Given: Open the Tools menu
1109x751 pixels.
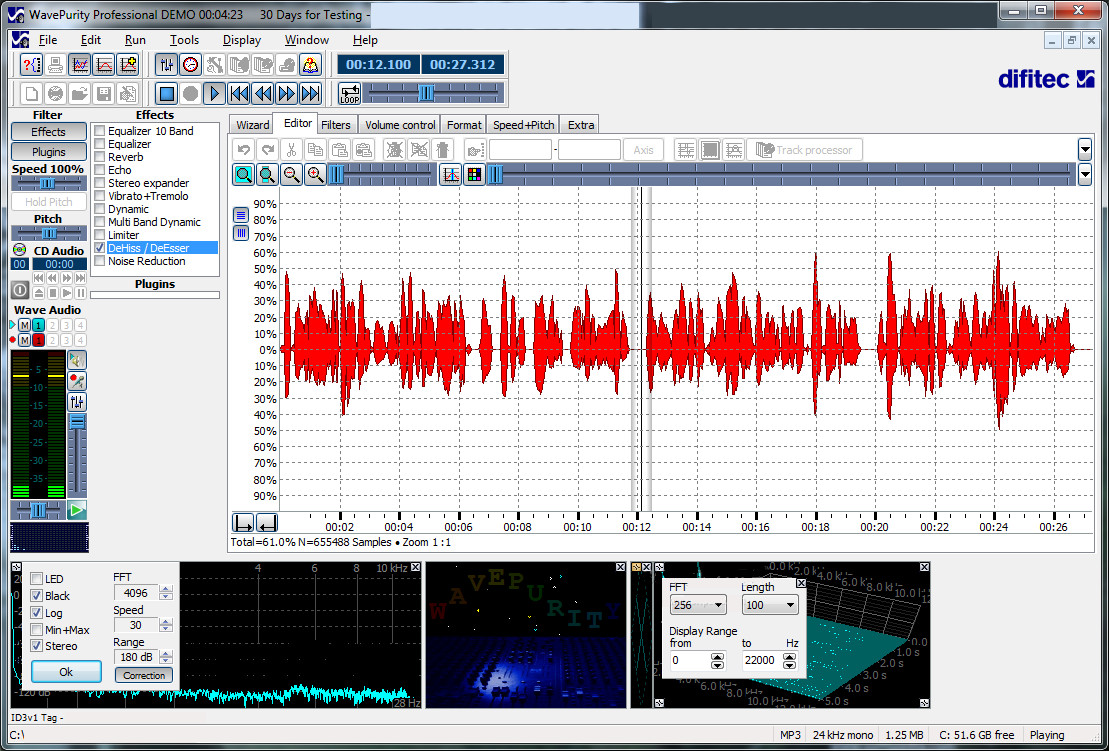Looking at the screenshot, I should click(185, 40).
